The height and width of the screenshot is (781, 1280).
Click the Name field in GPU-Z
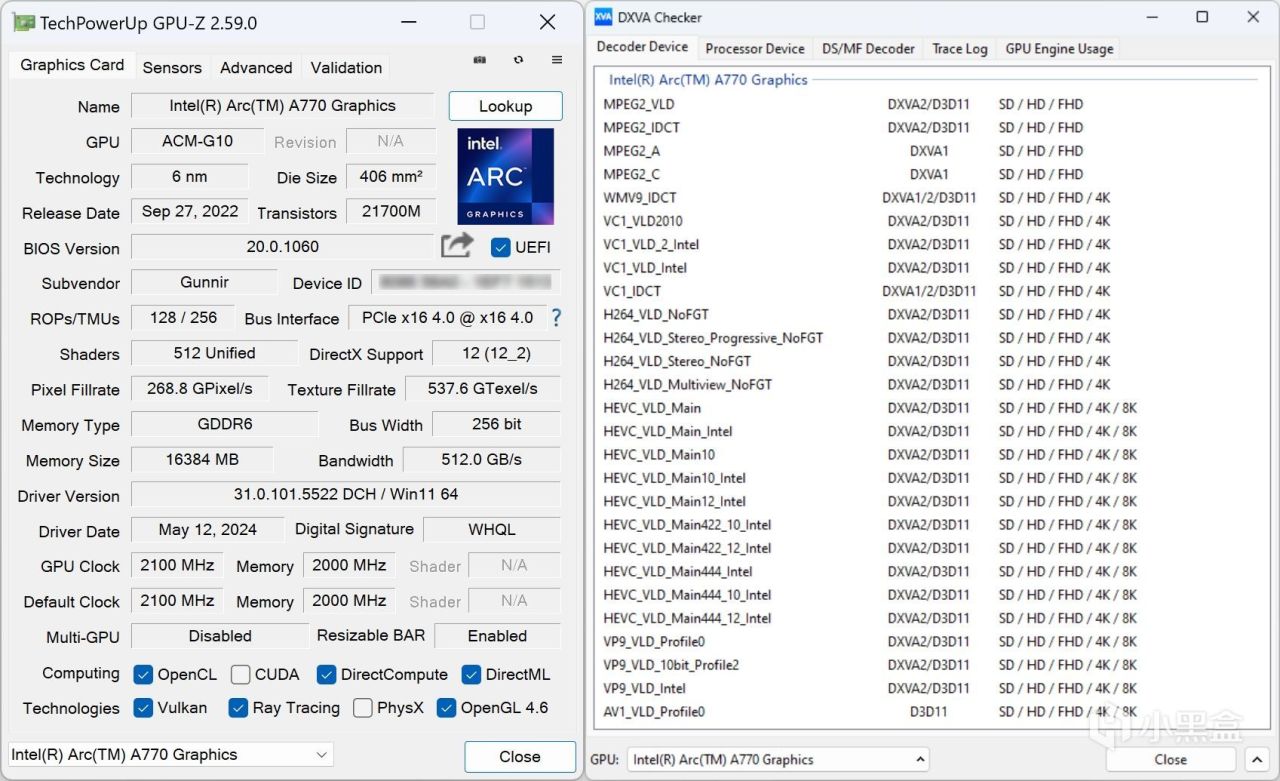click(282, 106)
